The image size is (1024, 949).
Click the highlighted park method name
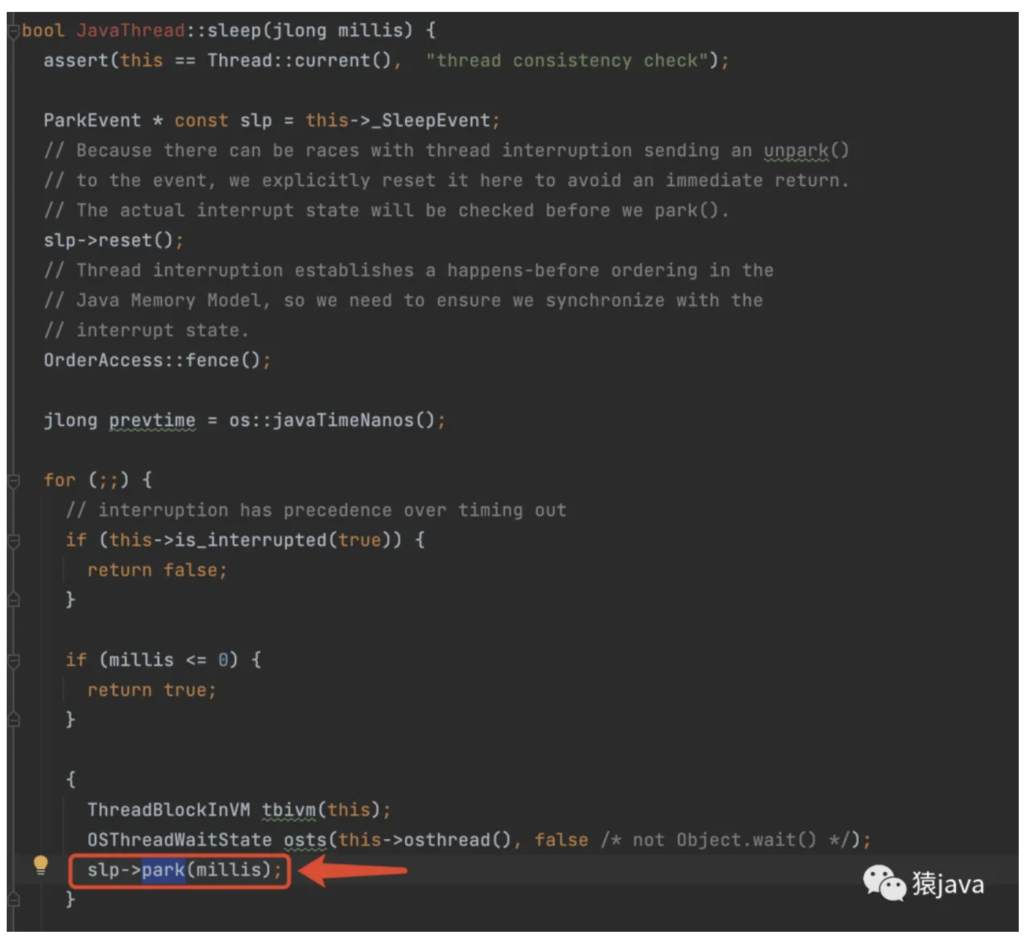coord(163,871)
